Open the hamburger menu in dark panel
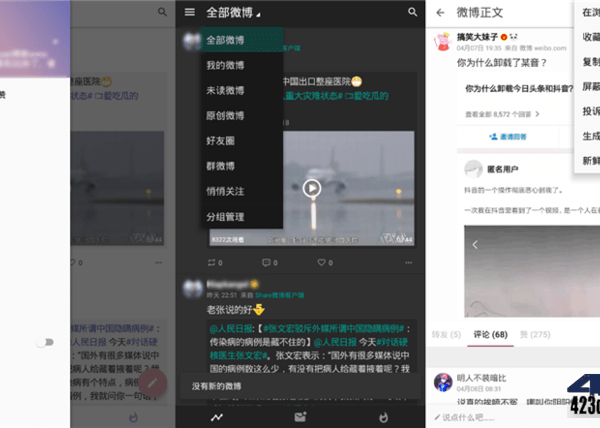This screenshot has width=600, height=428. (190, 12)
